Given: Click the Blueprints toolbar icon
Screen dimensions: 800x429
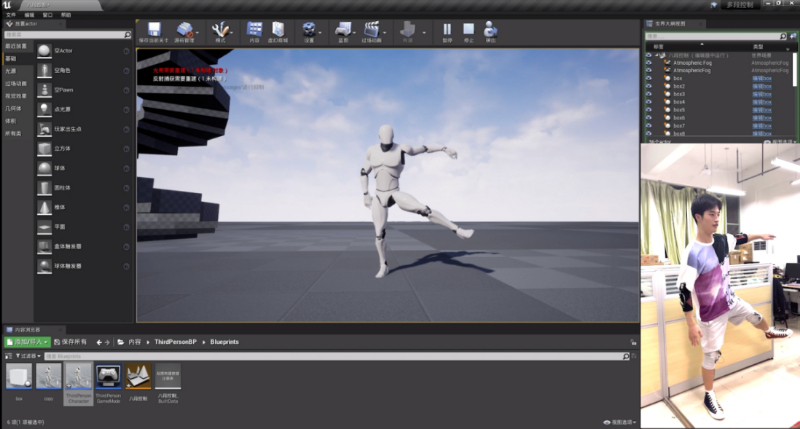Looking at the screenshot, I should click(x=343, y=31).
